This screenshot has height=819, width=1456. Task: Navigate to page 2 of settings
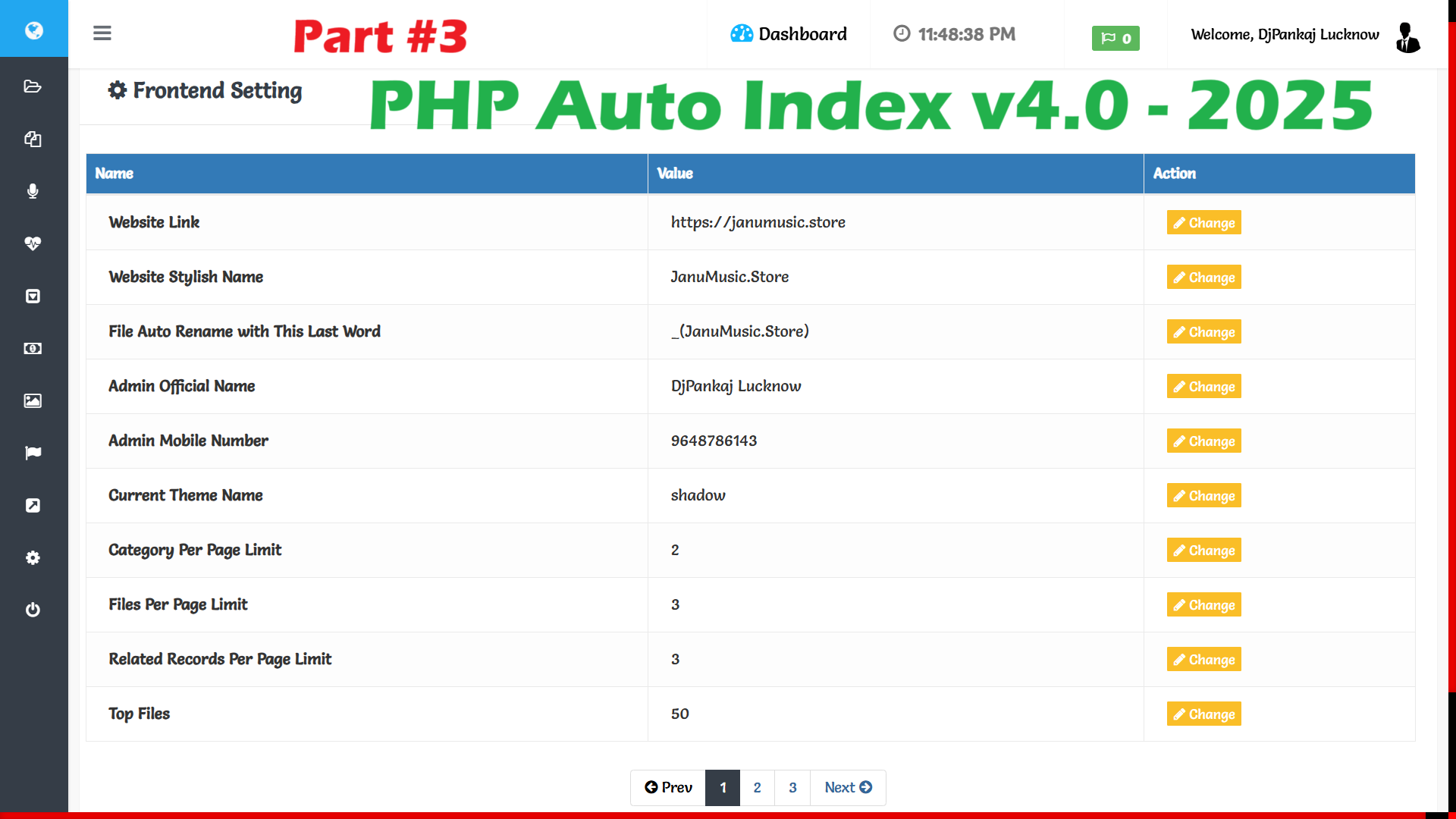758,787
